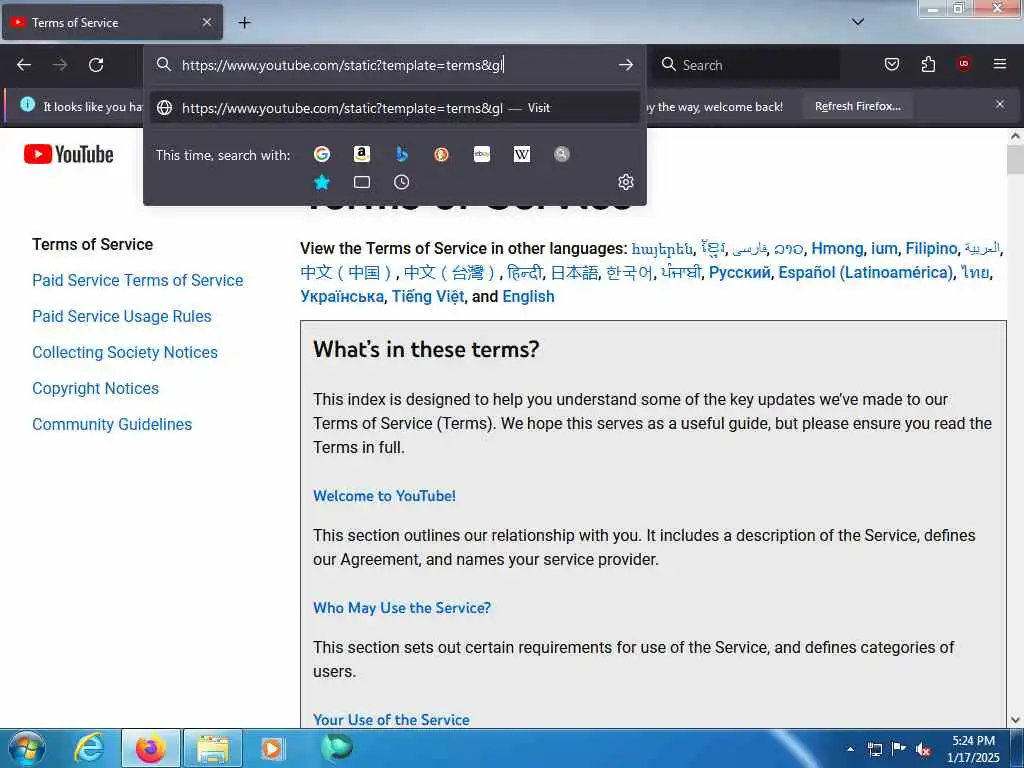1024x768 pixels.
Task: Open Paid Service Terms of Service link
Action: (138, 280)
